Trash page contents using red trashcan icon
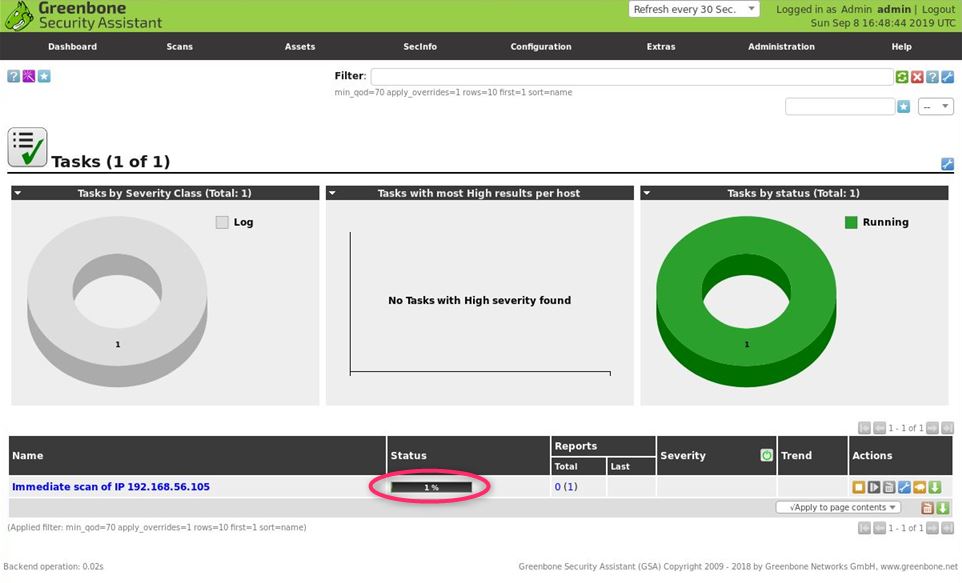The height and width of the screenshot is (583, 962). [928, 508]
